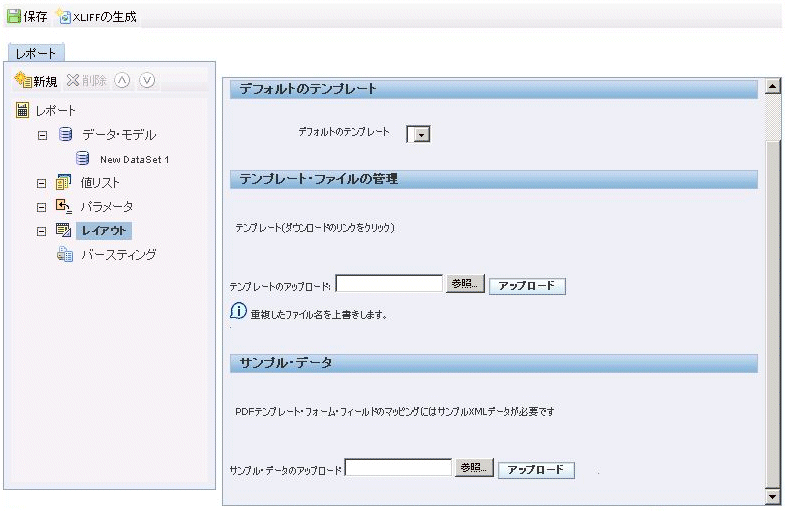Select the highlighted レイアウト tree item
Image resolution: width=785 pixels, height=511 pixels.
104,231
